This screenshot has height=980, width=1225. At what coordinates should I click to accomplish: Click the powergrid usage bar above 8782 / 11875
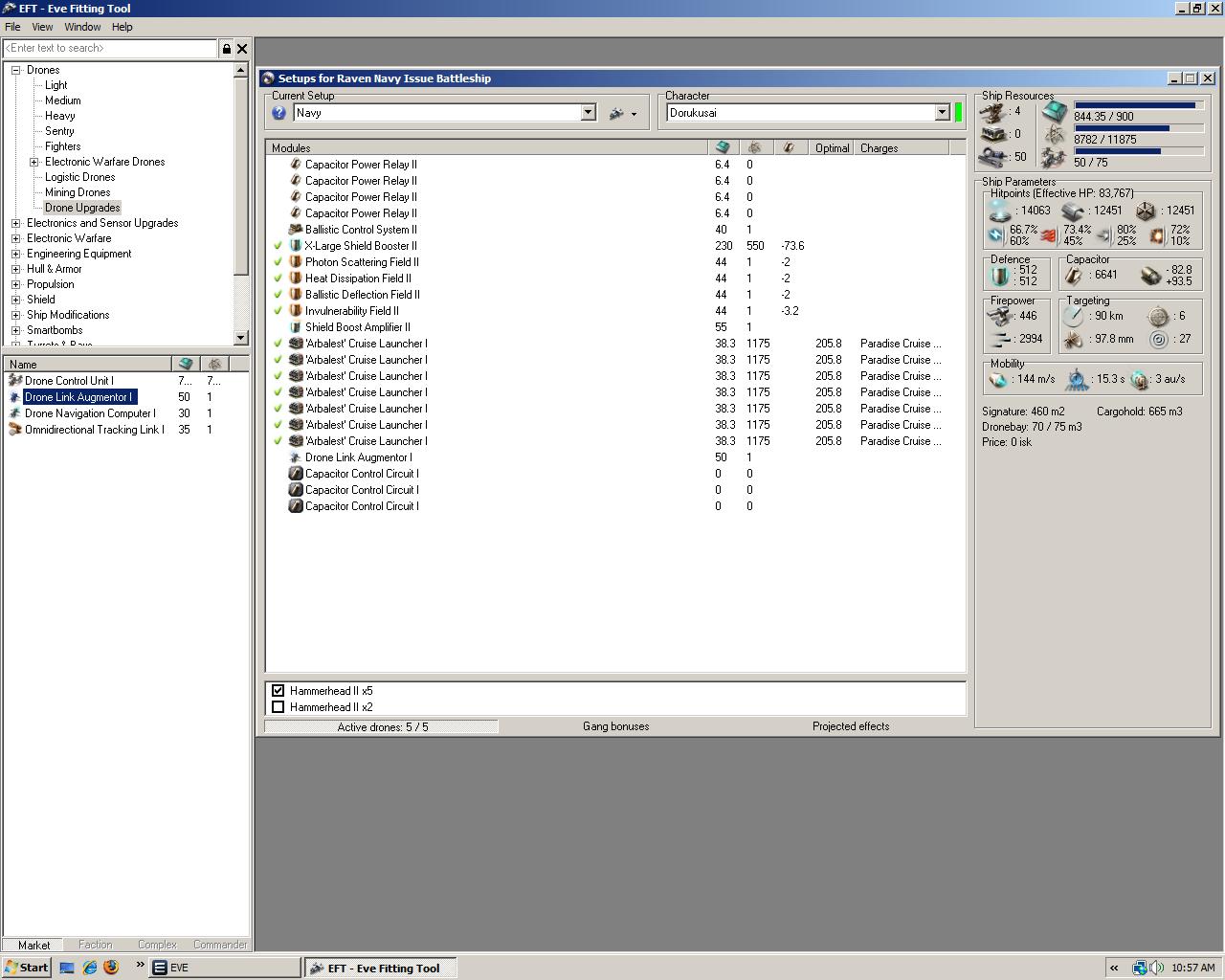[1138, 128]
